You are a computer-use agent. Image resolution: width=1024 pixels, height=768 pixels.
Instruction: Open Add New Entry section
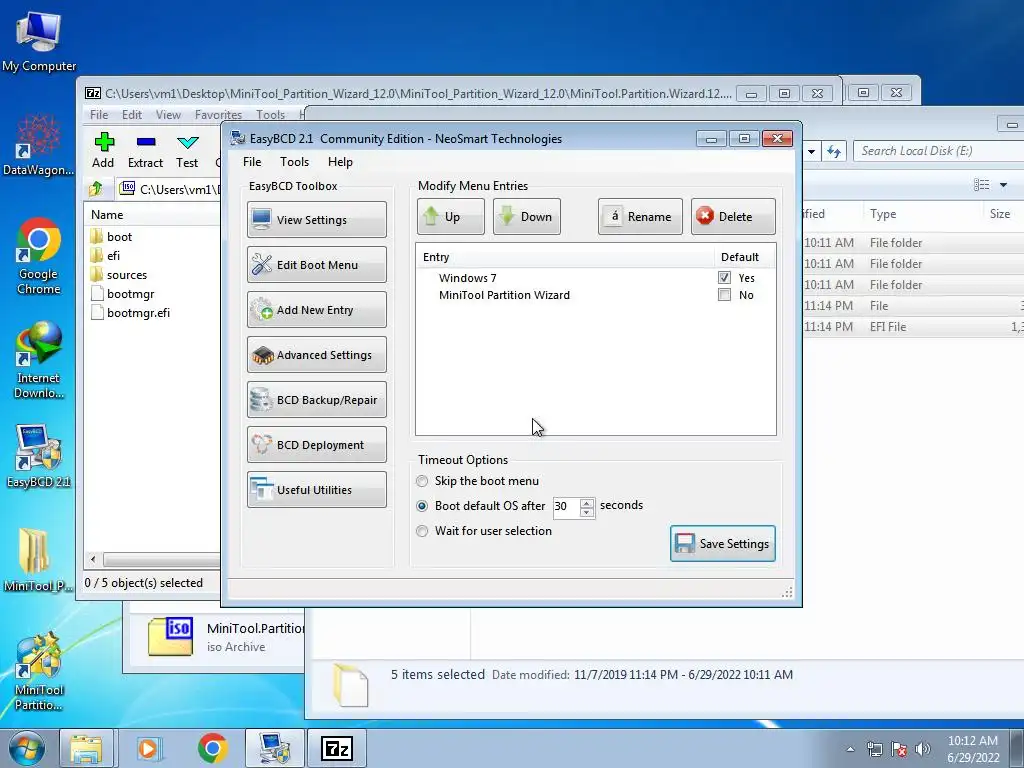317,310
